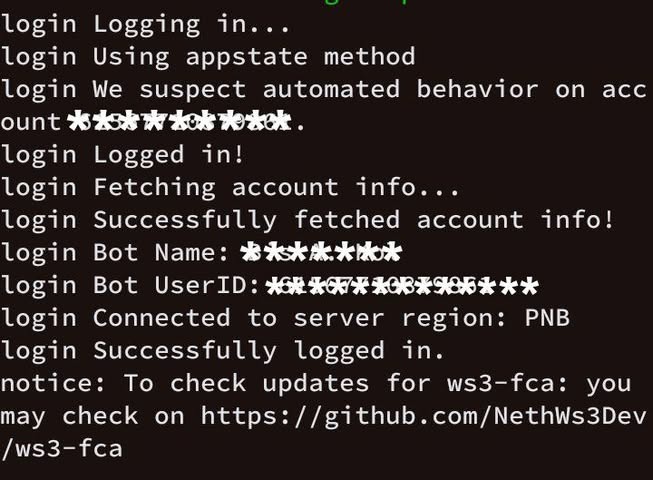This screenshot has height=480, width=653.
Task: Click the "login Logging in..." line
Action: [x=145, y=25]
